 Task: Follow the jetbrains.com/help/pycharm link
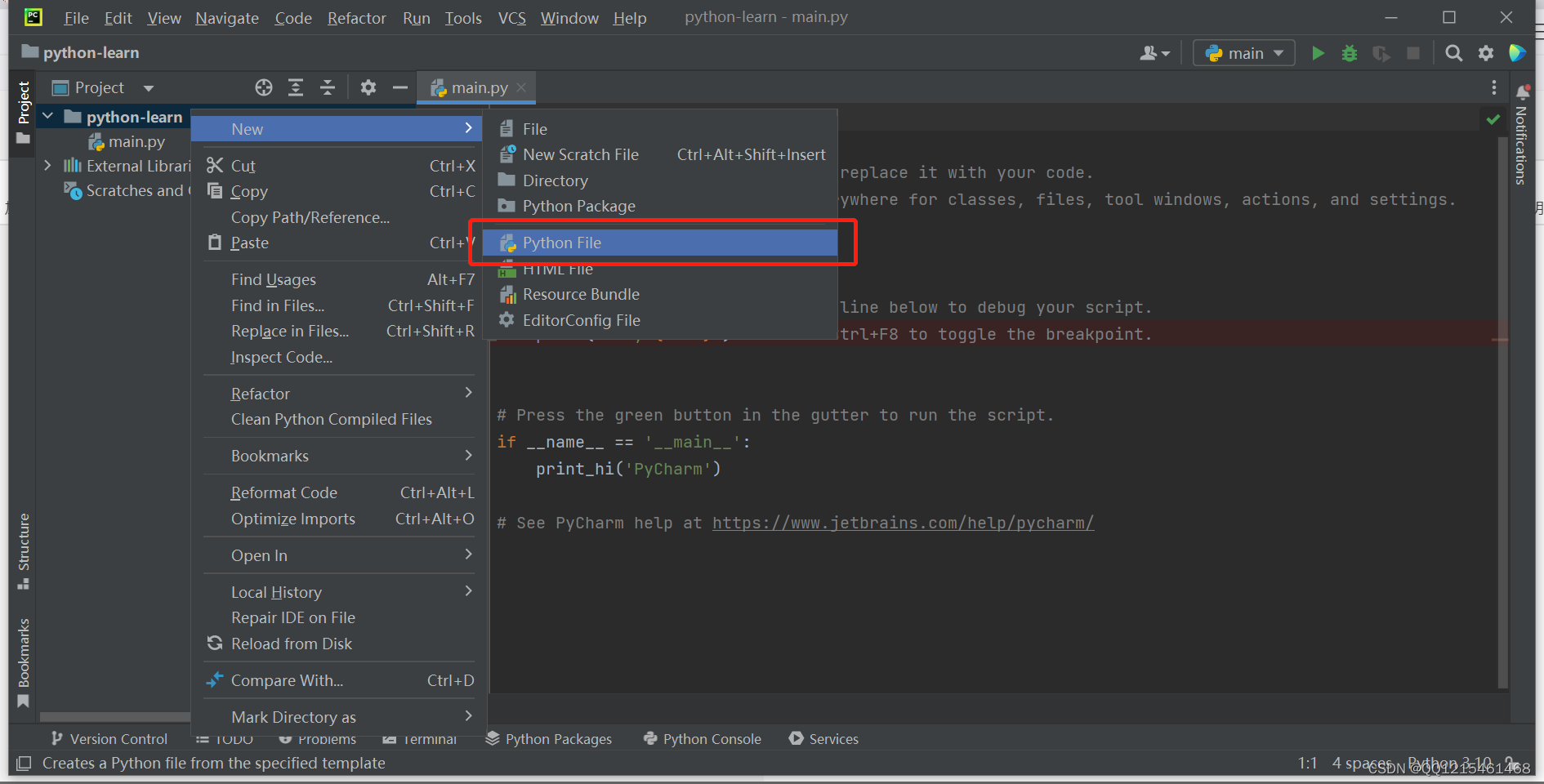click(x=903, y=523)
